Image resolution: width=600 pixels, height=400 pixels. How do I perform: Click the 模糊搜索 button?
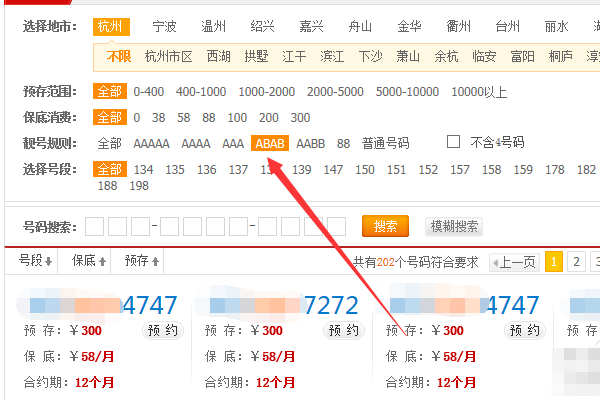(453, 226)
